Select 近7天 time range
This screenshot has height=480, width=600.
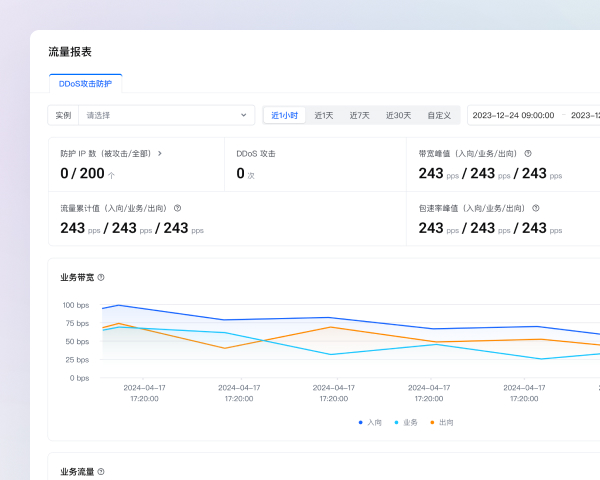[x=359, y=115]
